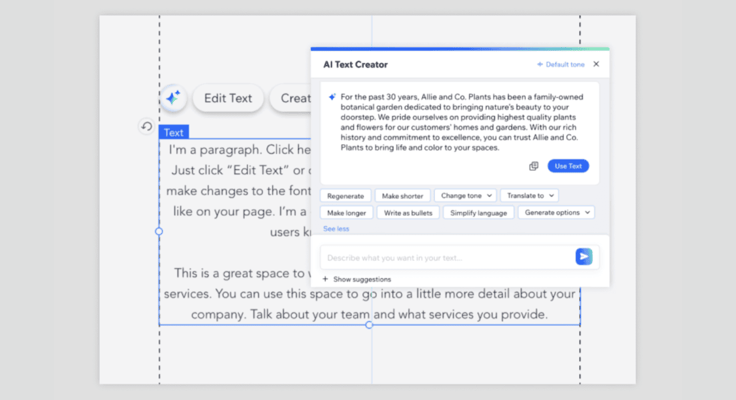The width and height of the screenshot is (736, 400).
Task: Click the Make shorter button
Action: (x=403, y=196)
